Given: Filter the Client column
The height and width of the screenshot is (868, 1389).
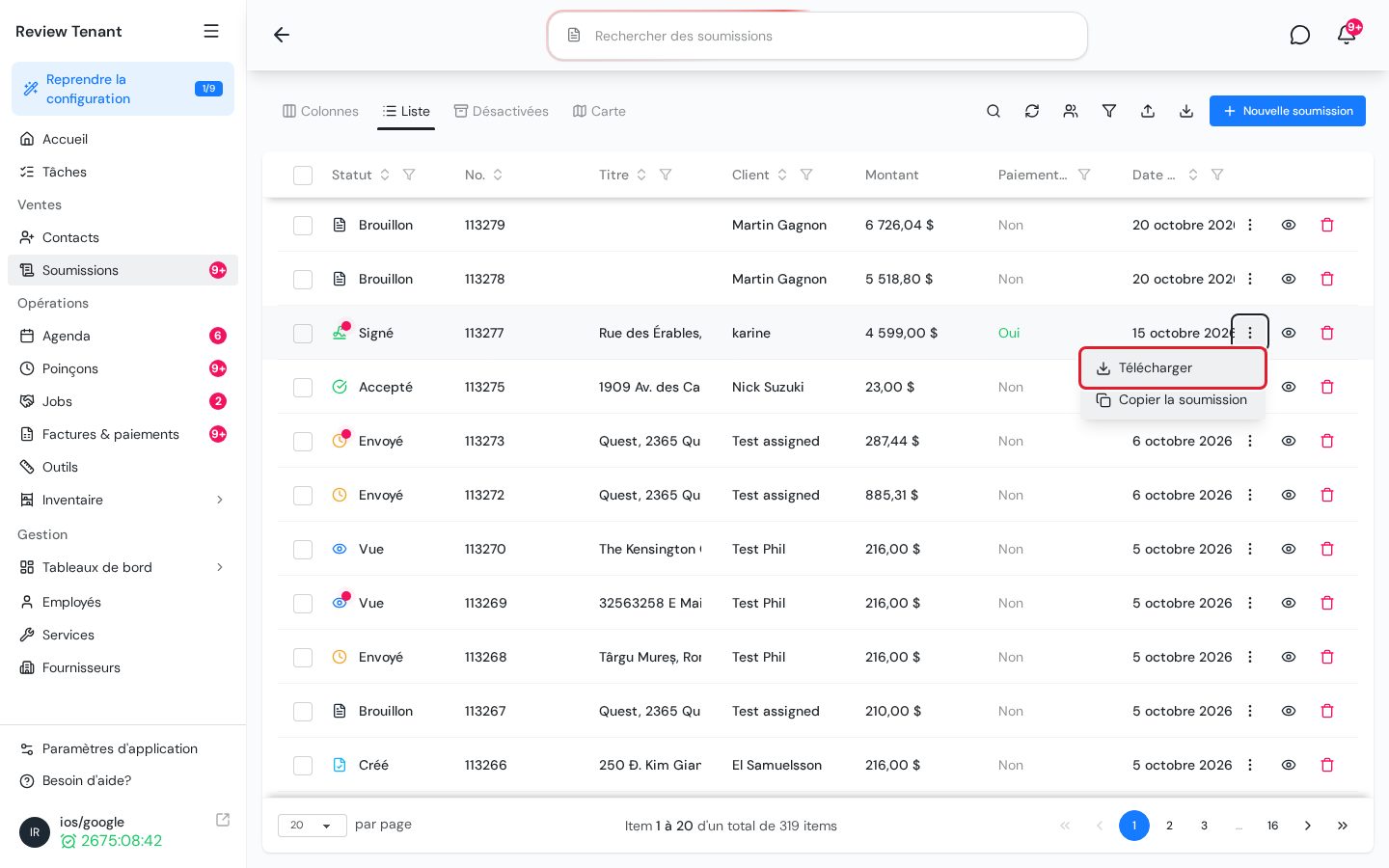Looking at the screenshot, I should (806, 175).
